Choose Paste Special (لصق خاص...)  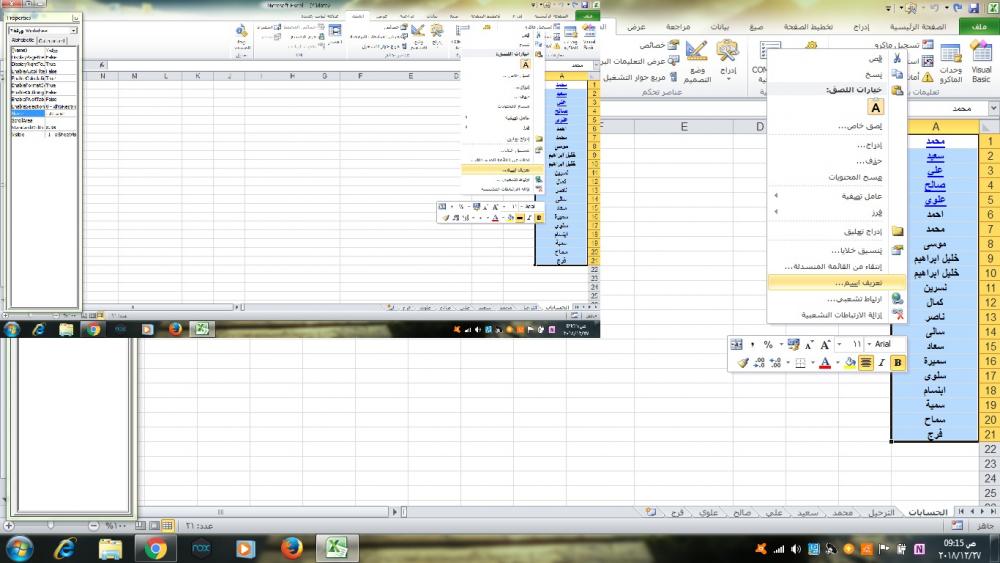pos(836,126)
